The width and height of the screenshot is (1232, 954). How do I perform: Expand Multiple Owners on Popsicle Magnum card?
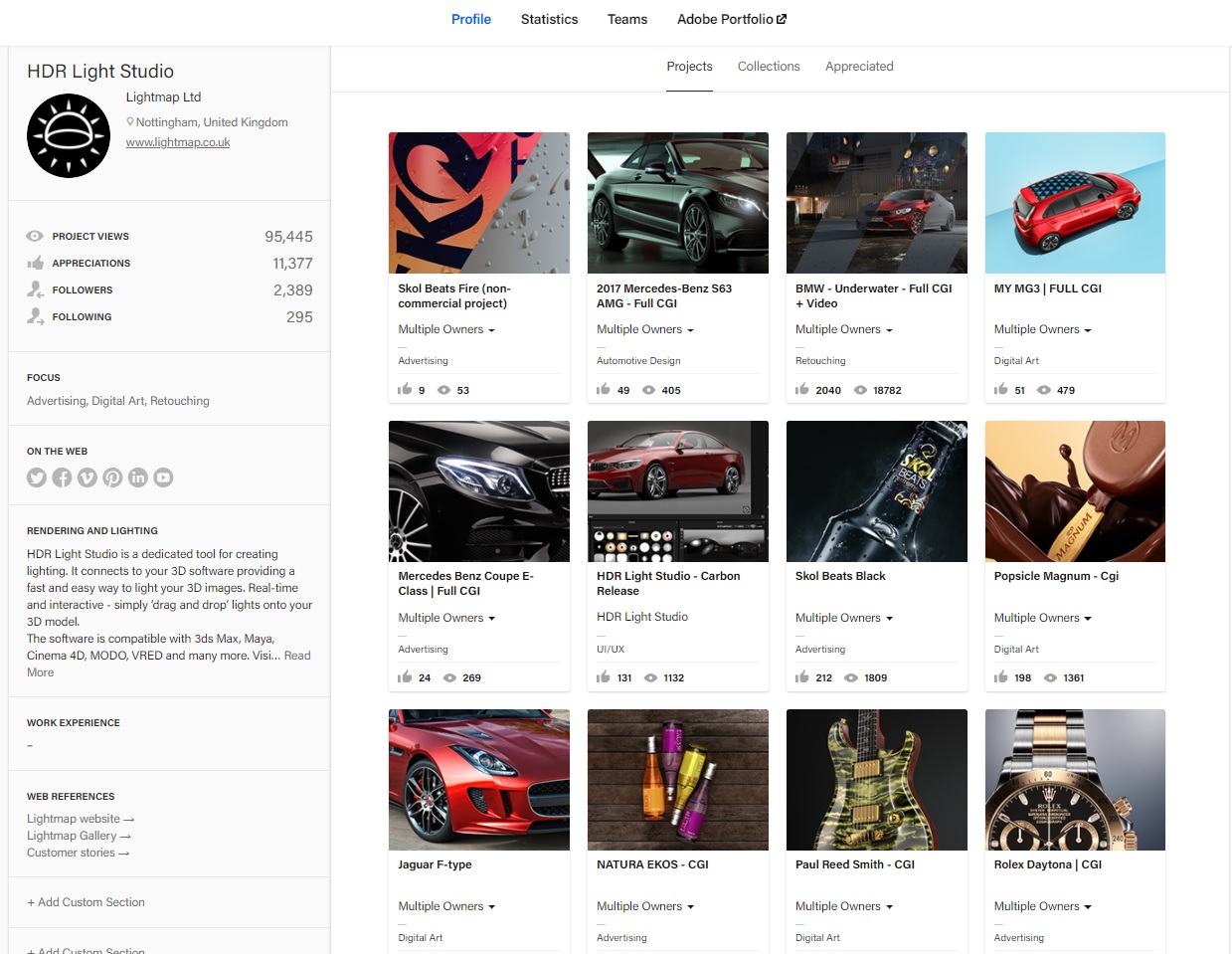point(1043,618)
